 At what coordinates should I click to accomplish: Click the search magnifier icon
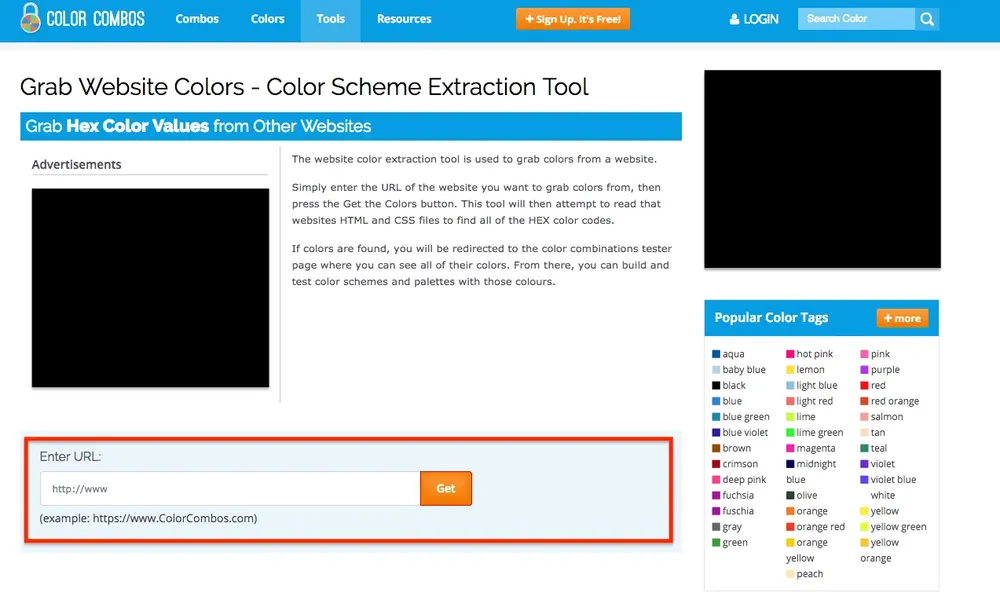[927, 19]
